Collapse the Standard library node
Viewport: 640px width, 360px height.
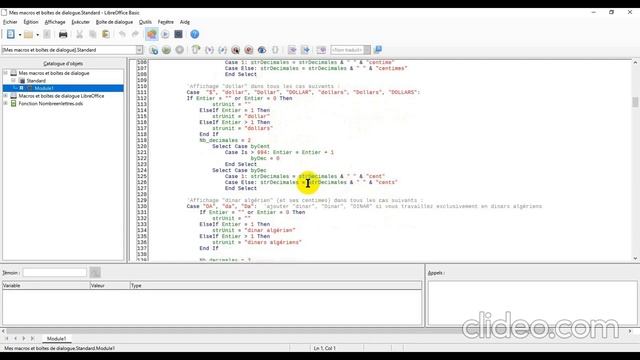[x=13, y=81]
